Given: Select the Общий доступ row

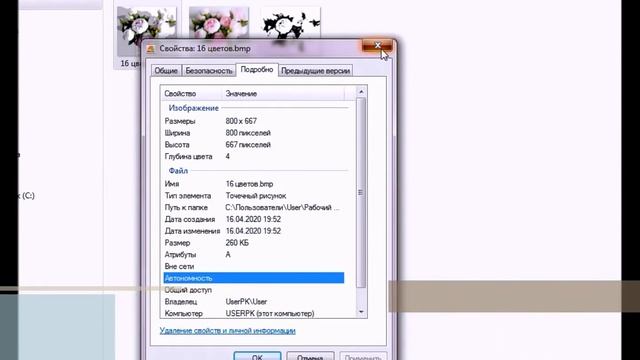Looking at the screenshot, I should [253, 290].
